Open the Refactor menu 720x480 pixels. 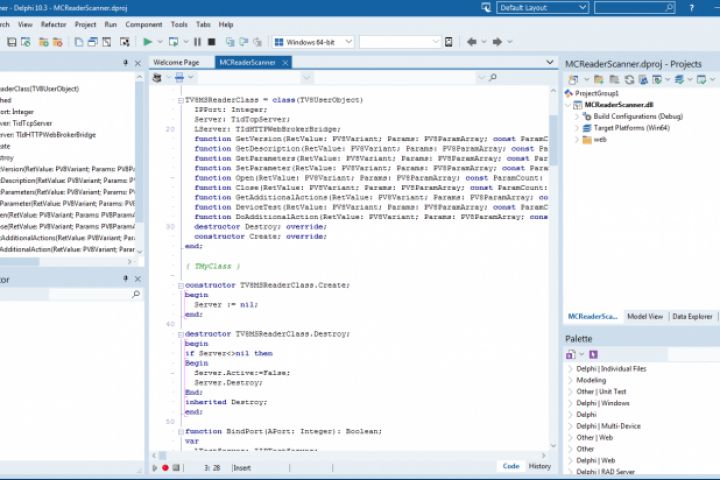54,24
